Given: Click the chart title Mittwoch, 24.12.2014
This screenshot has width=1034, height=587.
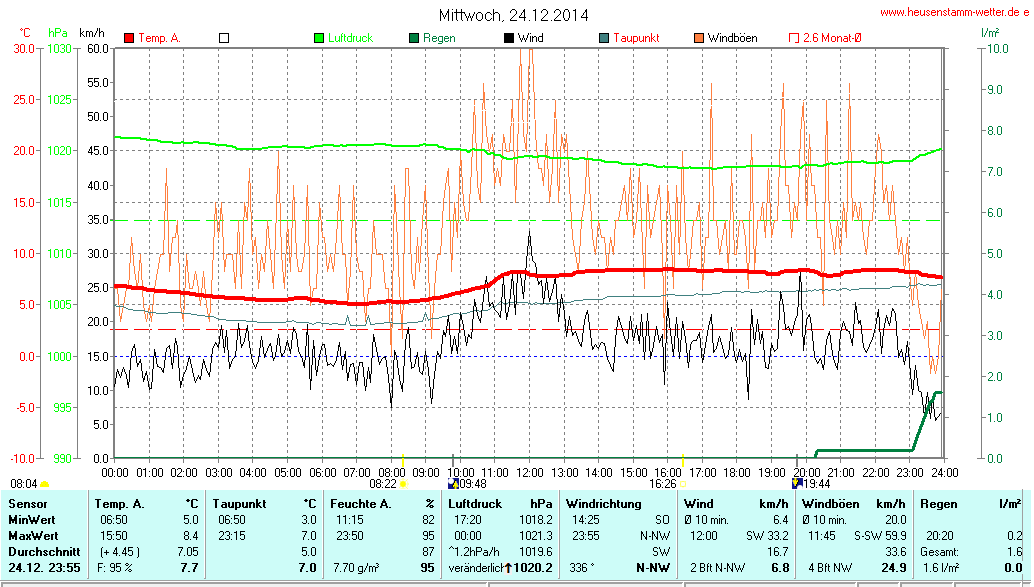Looking at the screenshot, I should pyautogui.click(x=514, y=15).
